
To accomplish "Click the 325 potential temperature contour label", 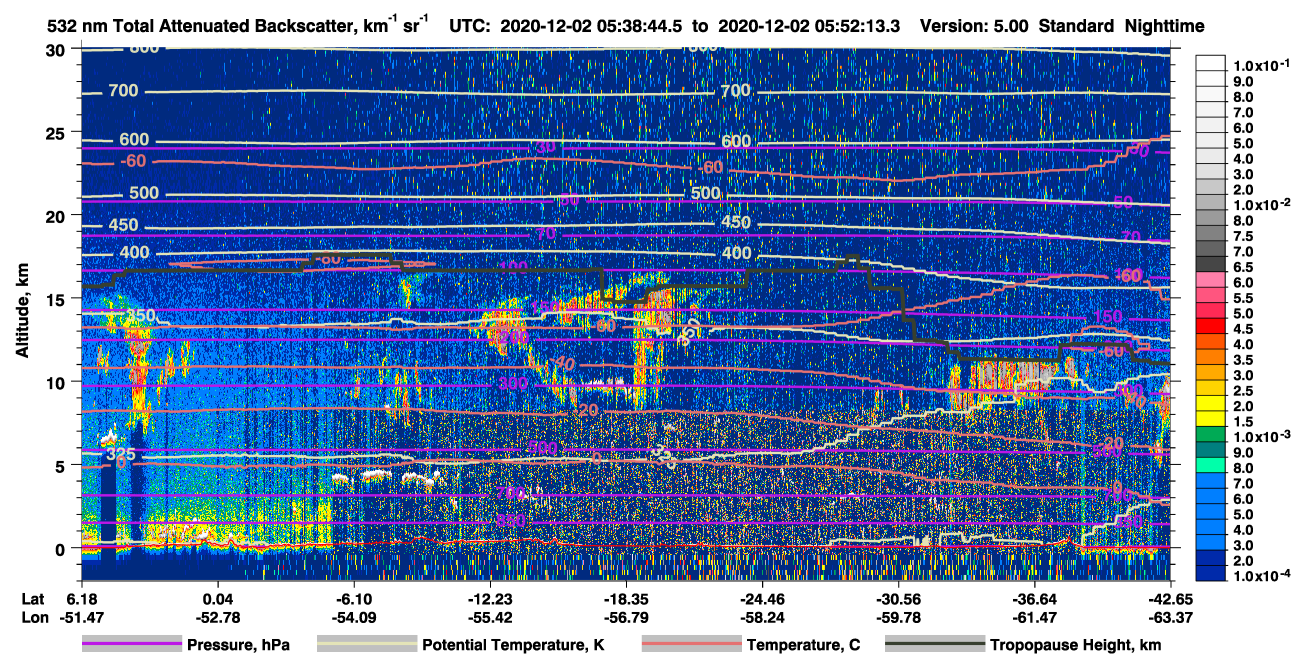I will point(119,455).
